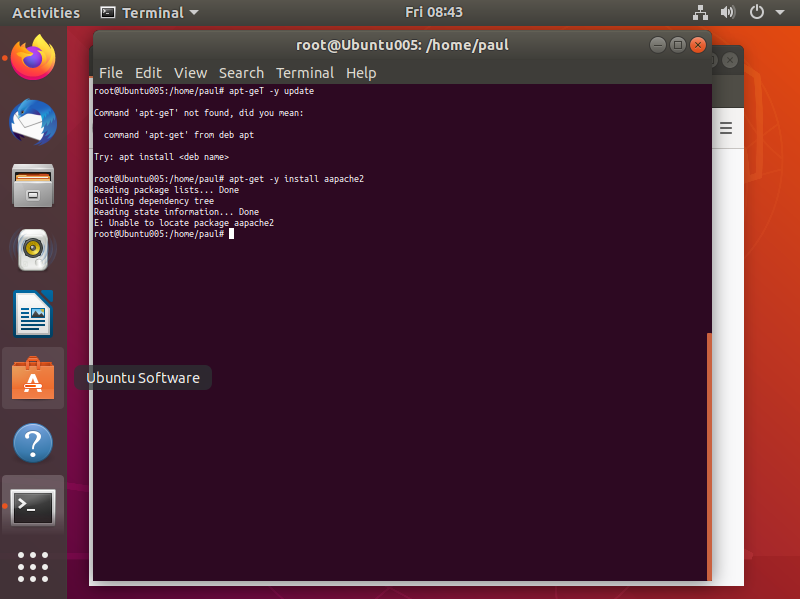The width and height of the screenshot is (800, 599).
Task: Maximize the root@Ubuntu005 terminal window
Action: [678, 45]
